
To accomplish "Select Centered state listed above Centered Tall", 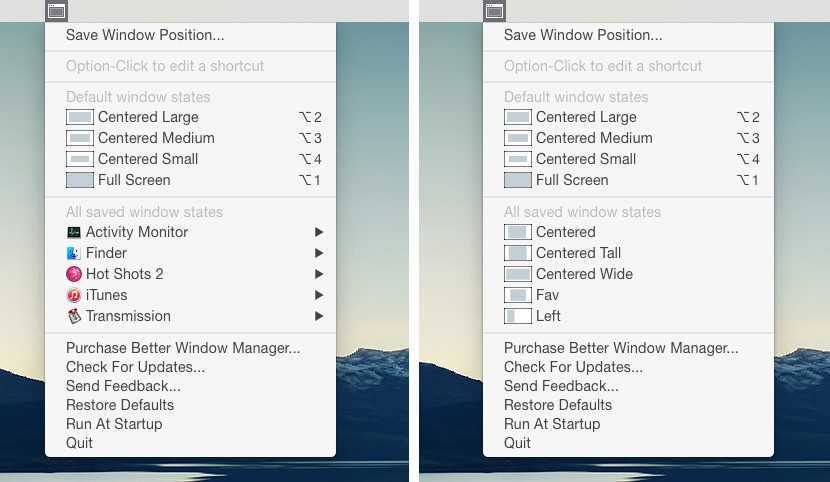I will tap(565, 232).
